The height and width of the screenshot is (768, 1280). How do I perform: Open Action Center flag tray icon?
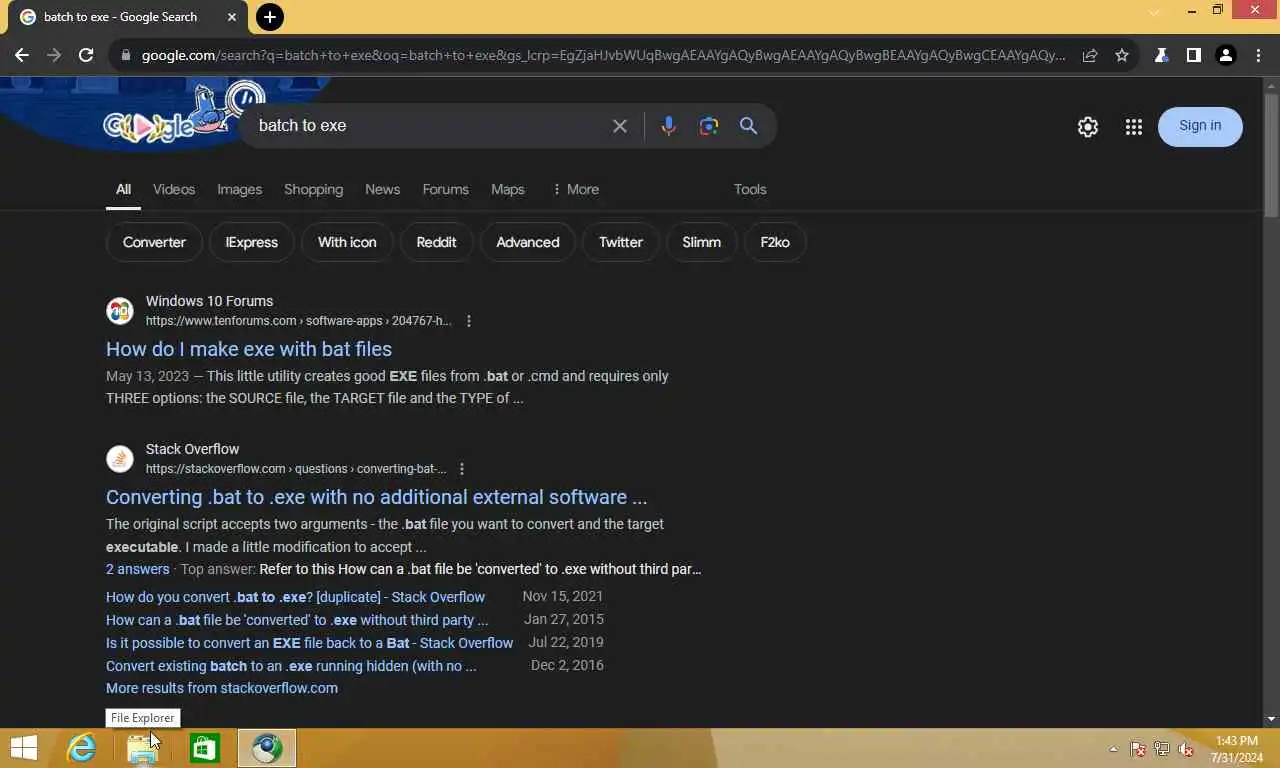1138,749
